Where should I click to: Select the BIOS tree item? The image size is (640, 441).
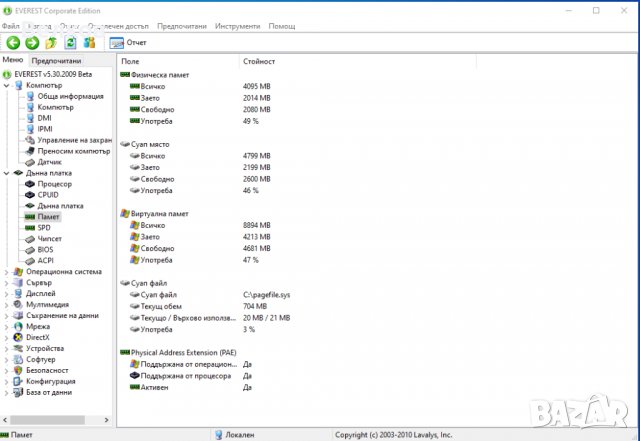click(x=45, y=250)
